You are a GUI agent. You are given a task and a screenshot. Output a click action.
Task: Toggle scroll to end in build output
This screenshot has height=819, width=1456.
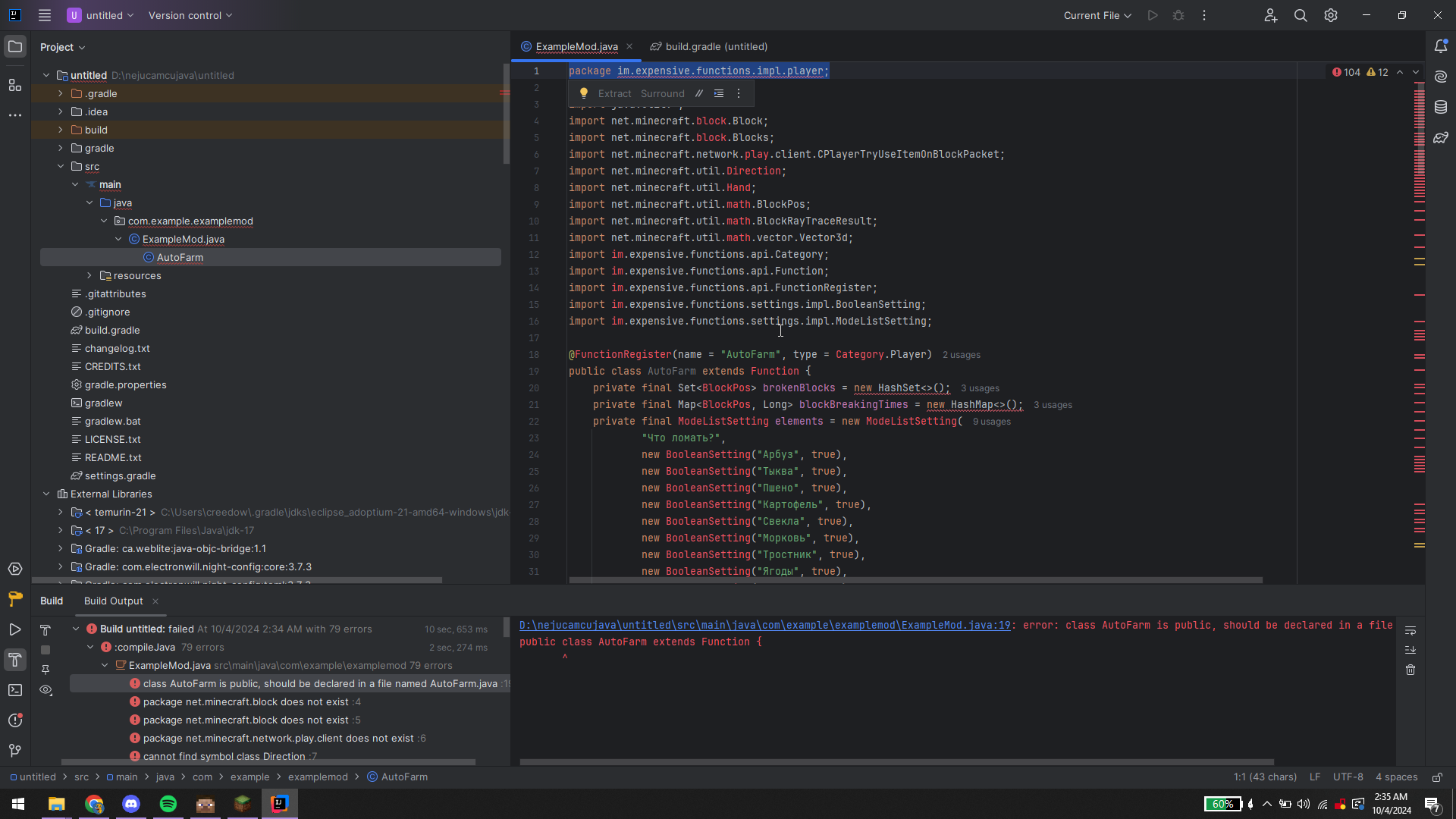click(1410, 650)
